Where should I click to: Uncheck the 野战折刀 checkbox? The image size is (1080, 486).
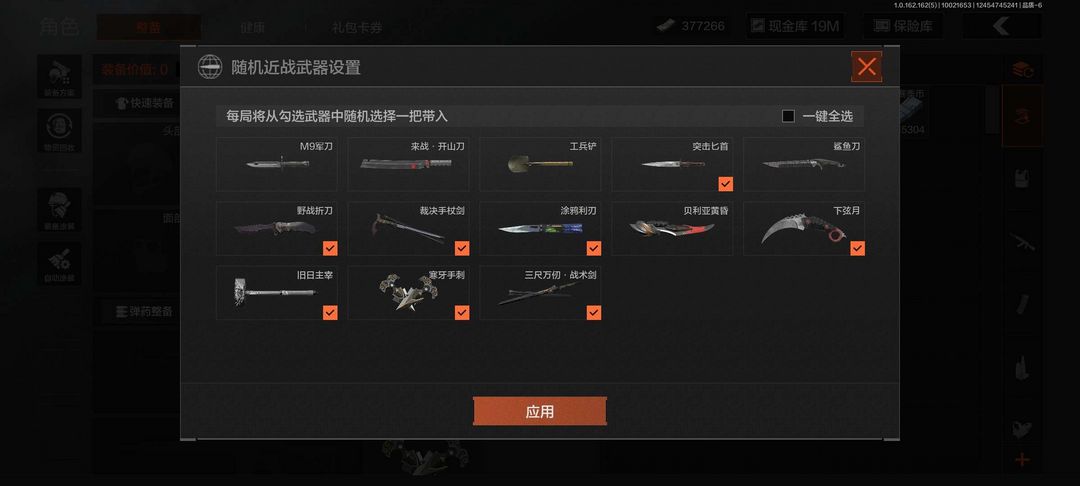pos(330,248)
